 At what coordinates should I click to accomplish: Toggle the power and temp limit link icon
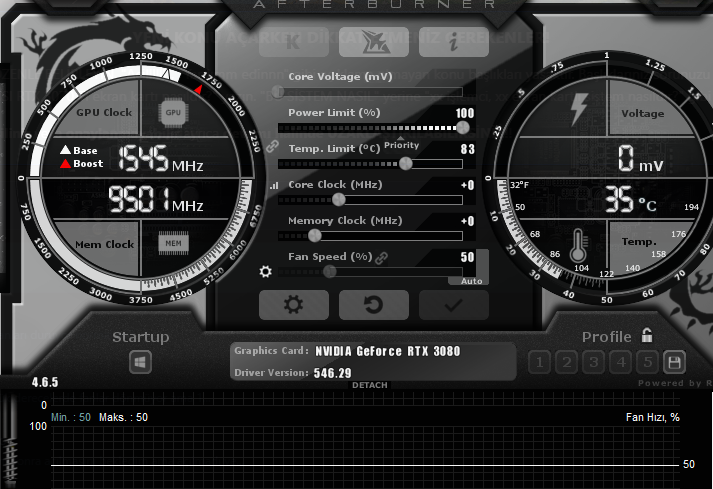[272, 146]
